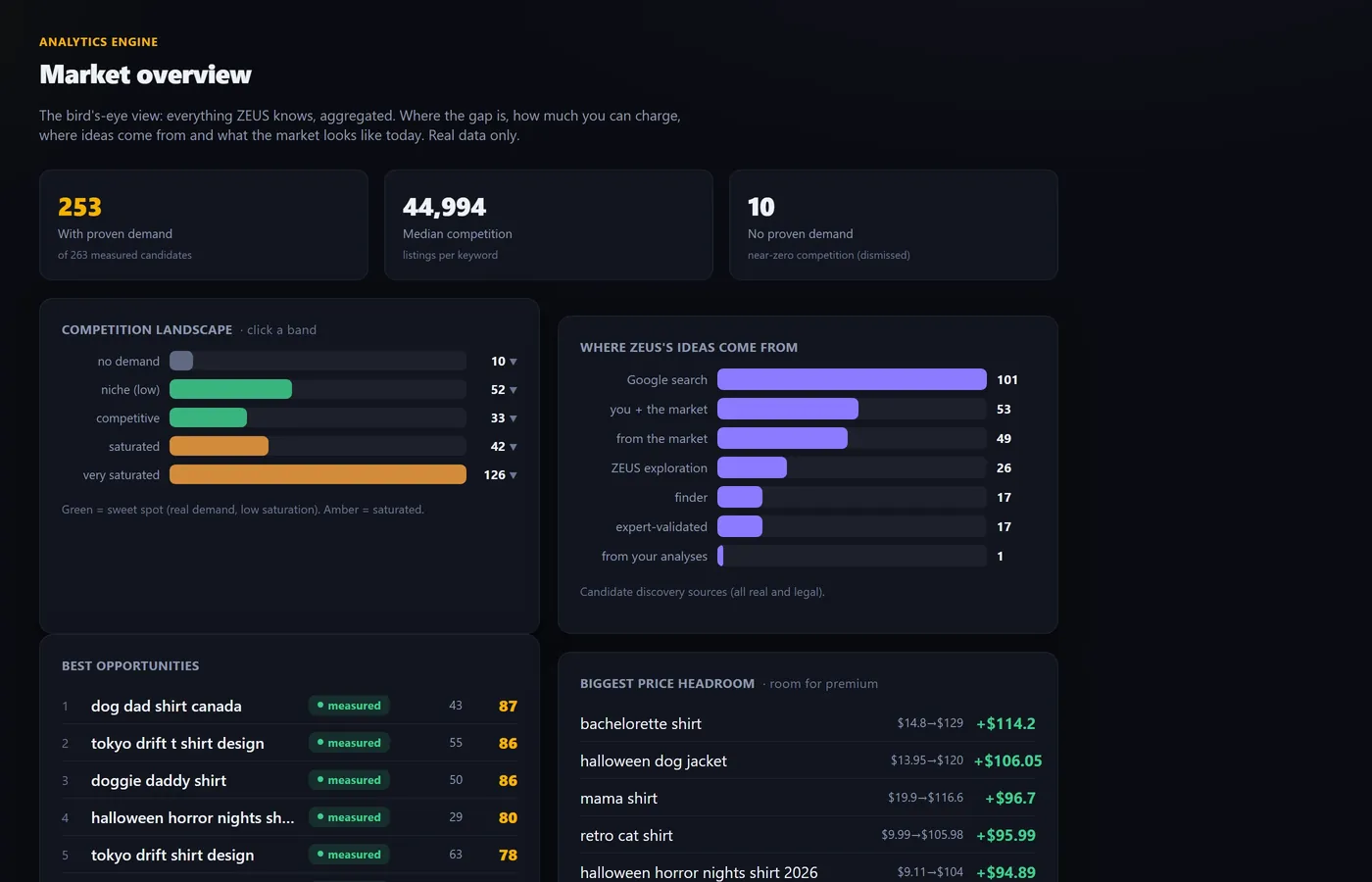Expand the very saturated band arrow
This screenshot has width=1372, height=882.
(x=514, y=475)
